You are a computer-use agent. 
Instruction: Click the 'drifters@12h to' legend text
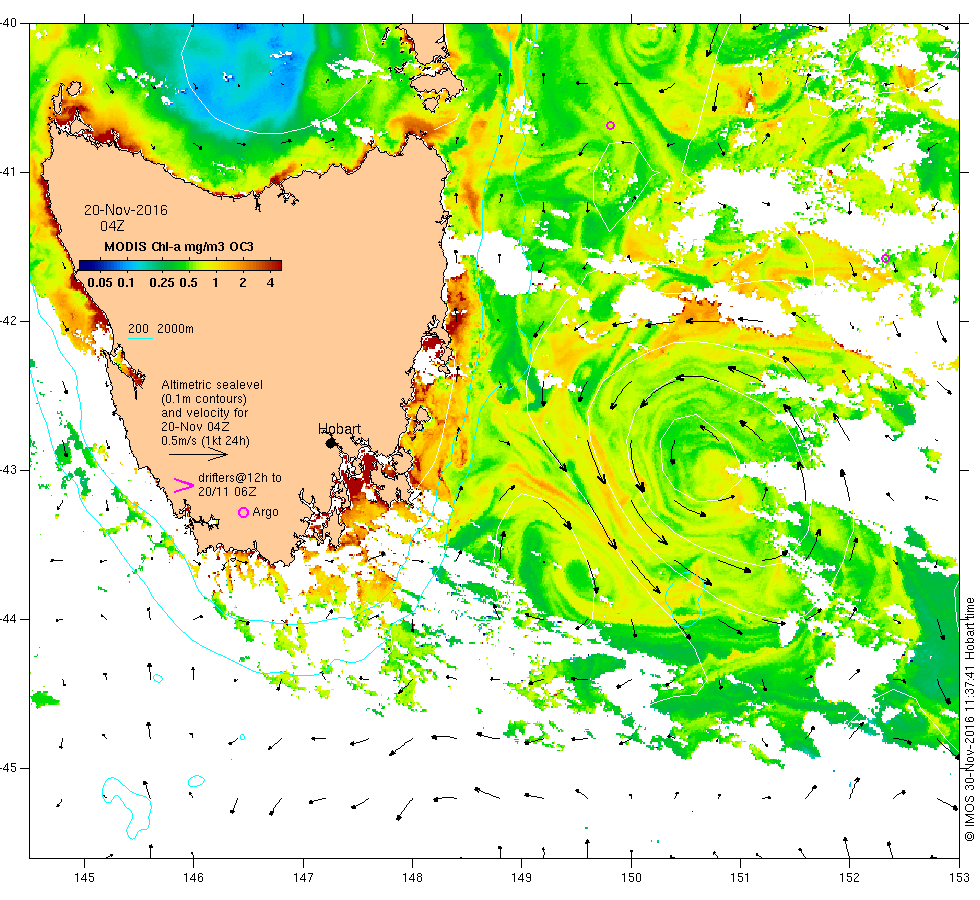coord(240,478)
